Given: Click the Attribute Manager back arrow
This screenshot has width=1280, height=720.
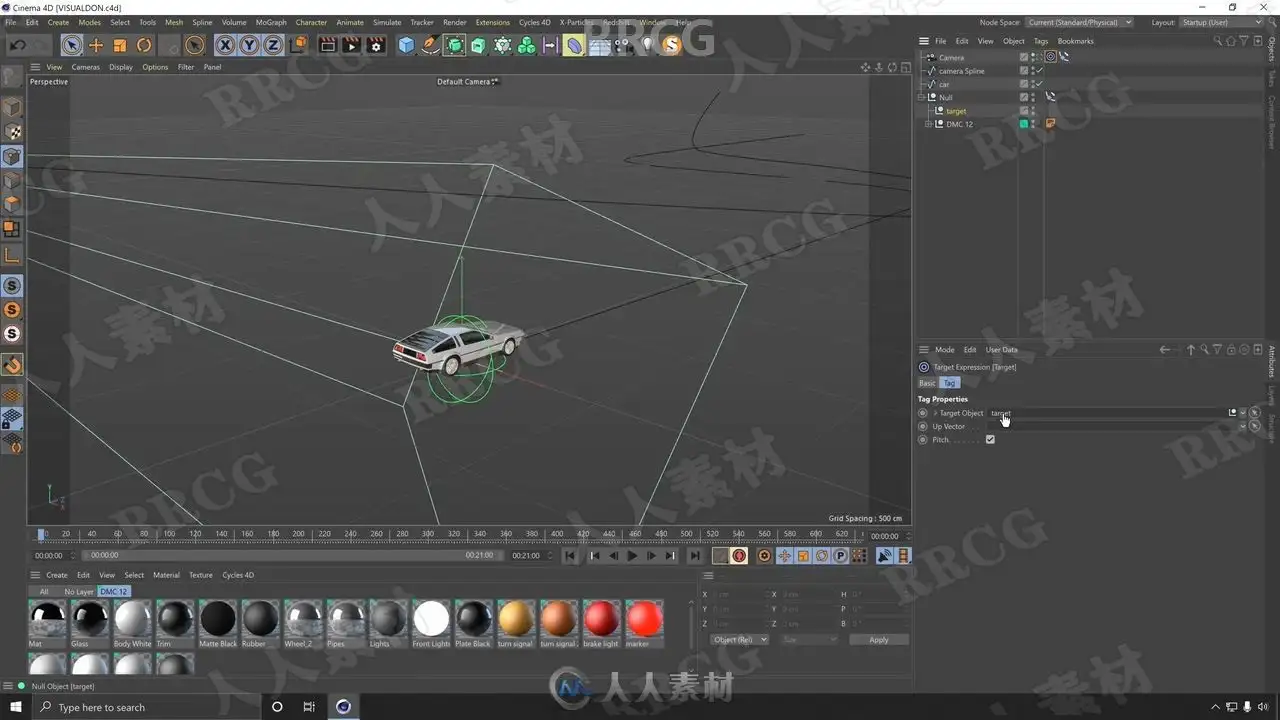Looking at the screenshot, I should coord(1165,350).
